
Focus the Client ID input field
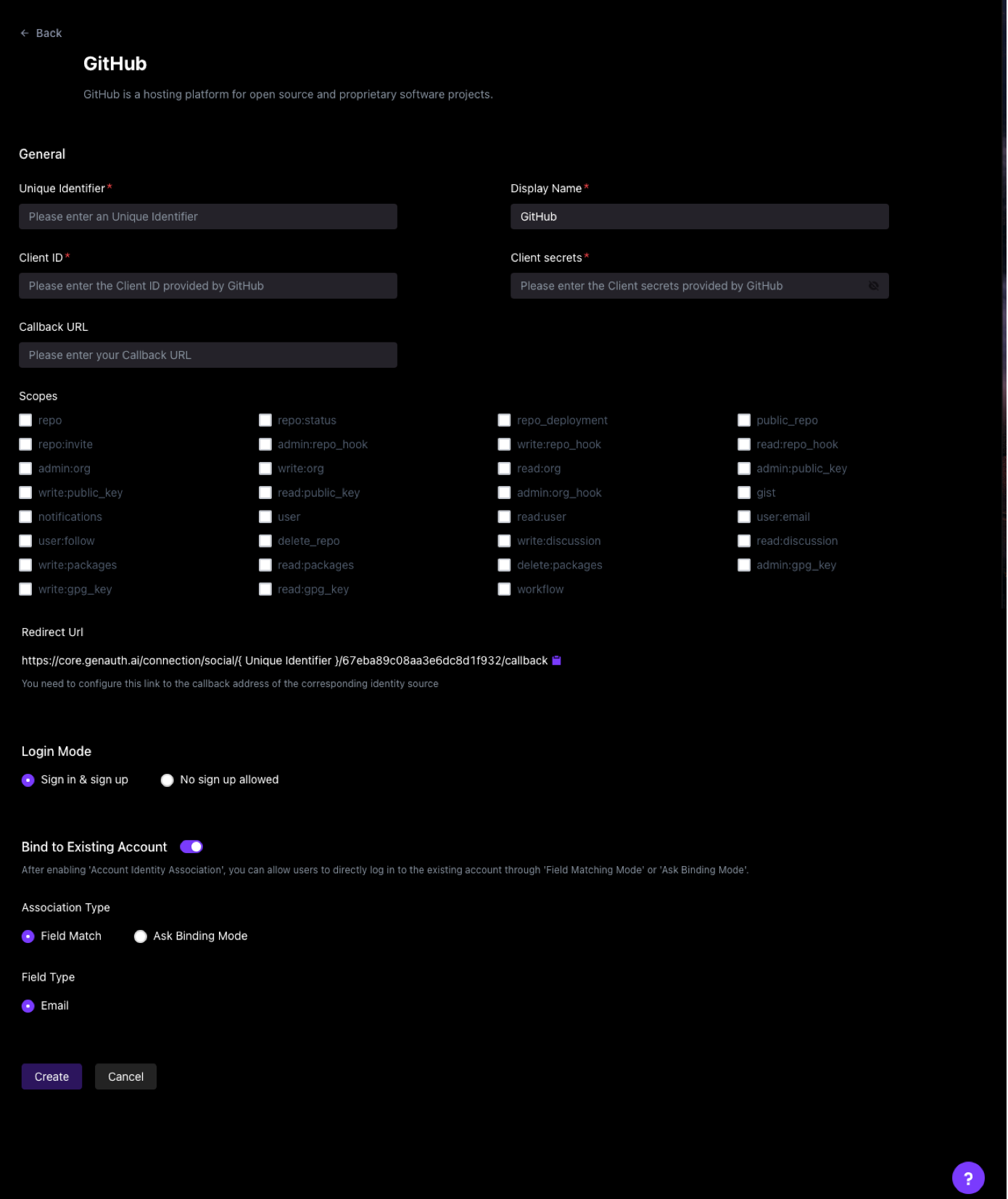[x=208, y=286]
